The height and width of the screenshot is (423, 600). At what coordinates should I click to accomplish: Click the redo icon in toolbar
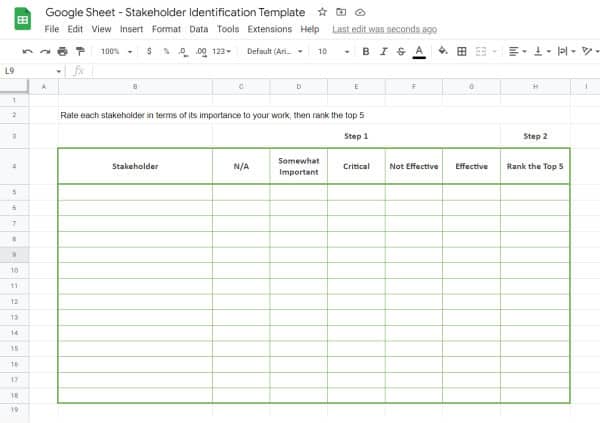point(44,51)
